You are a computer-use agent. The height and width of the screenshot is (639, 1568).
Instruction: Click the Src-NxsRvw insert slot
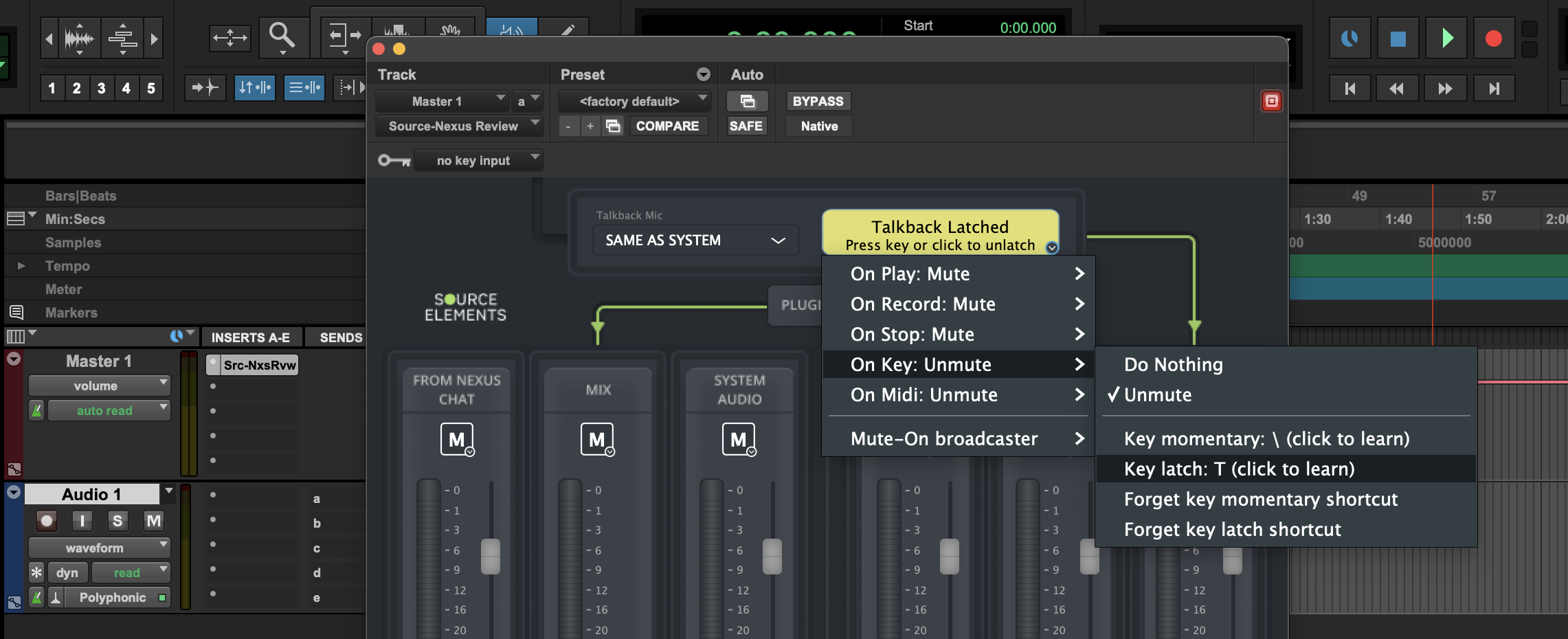click(x=258, y=365)
